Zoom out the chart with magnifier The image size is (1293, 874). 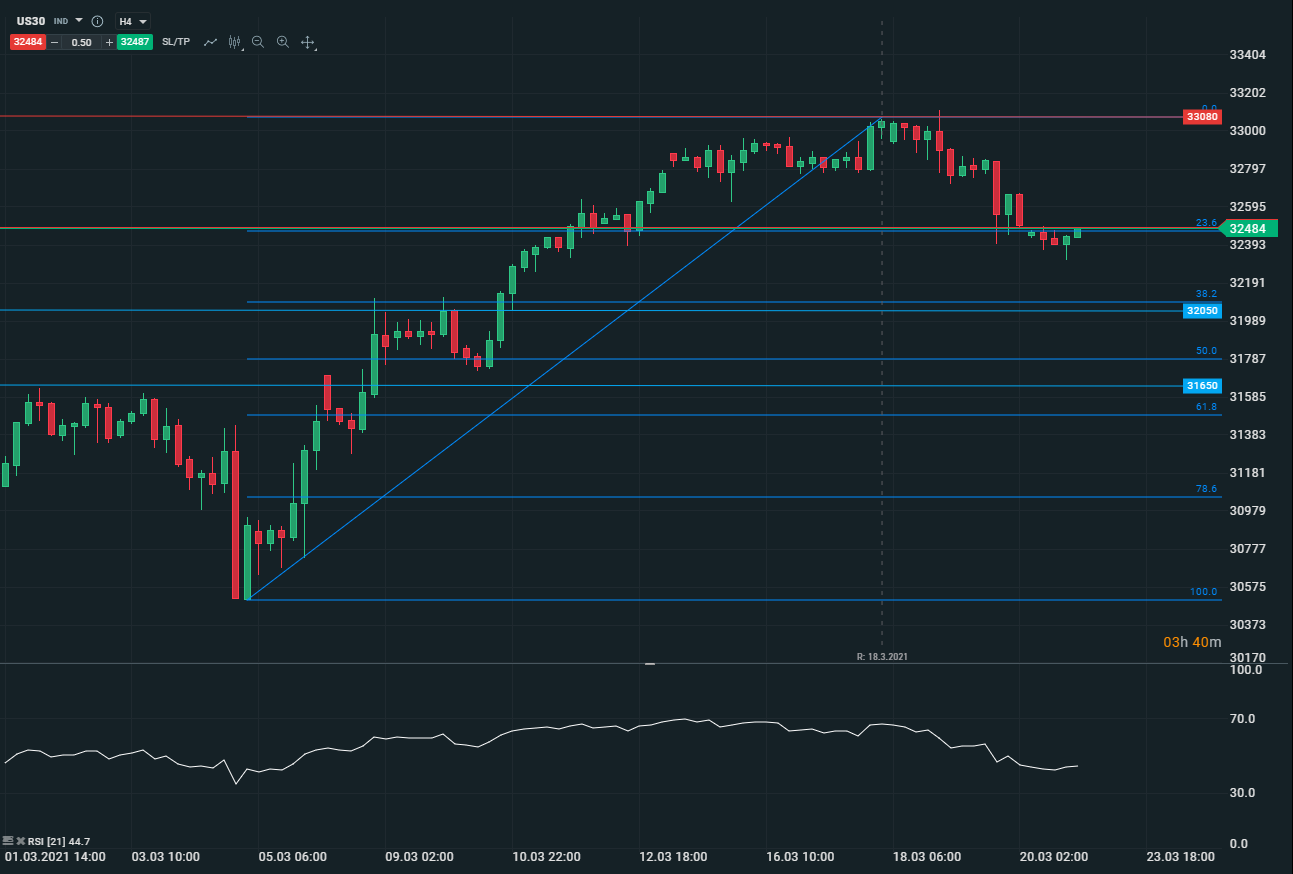(258, 42)
